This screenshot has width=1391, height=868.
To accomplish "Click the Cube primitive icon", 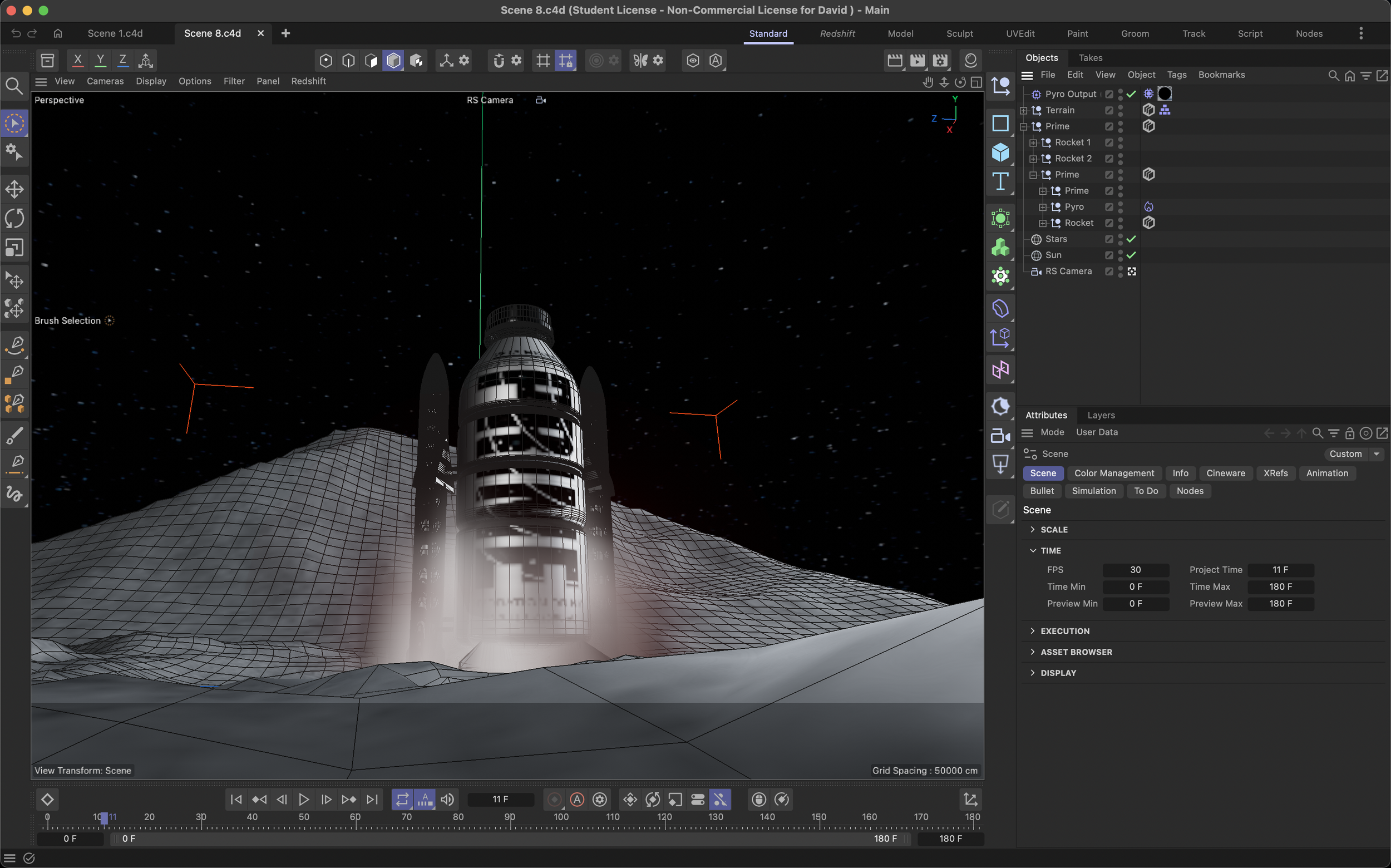I will tap(1000, 152).
